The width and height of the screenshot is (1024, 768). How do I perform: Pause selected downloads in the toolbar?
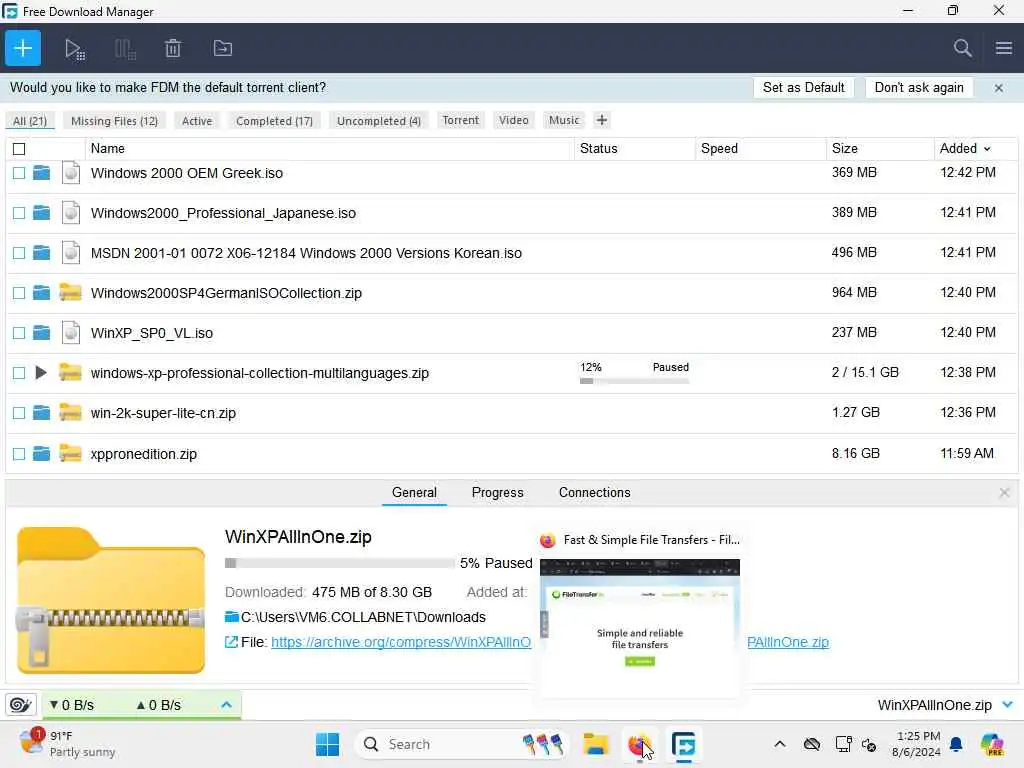tap(125, 49)
